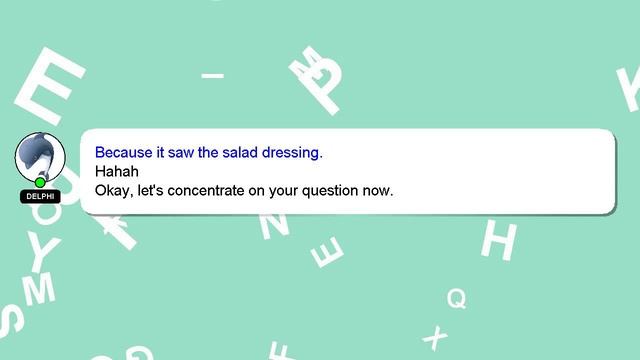Select the black DELPHI name label
Screen dimensions: 640x360
point(40,196)
